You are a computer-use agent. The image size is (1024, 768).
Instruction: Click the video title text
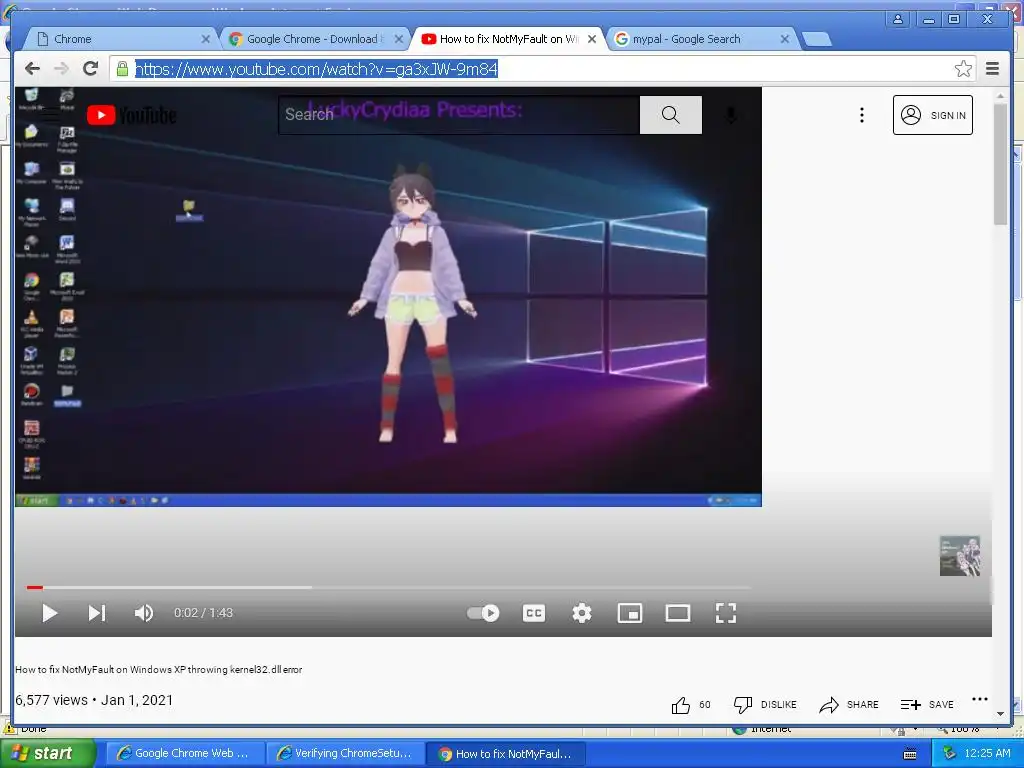coord(159,669)
